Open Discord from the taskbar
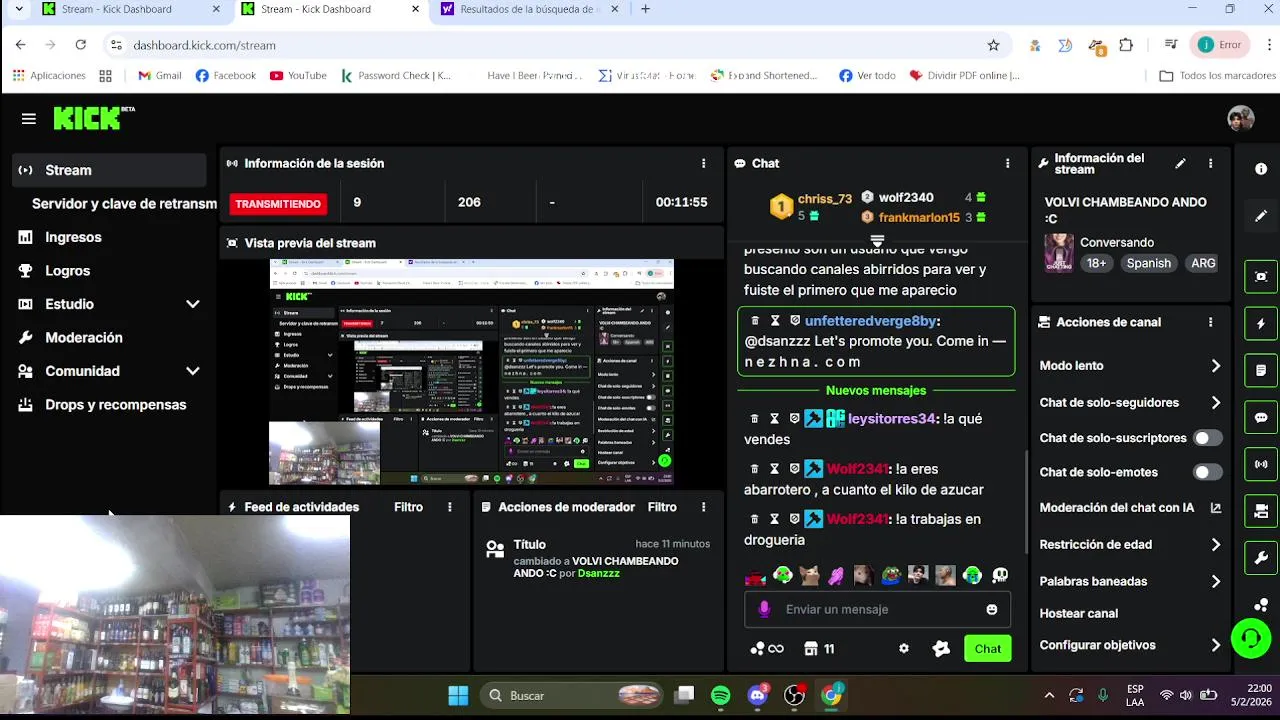The height and width of the screenshot is (720, 1280). [x=758, y=695]
